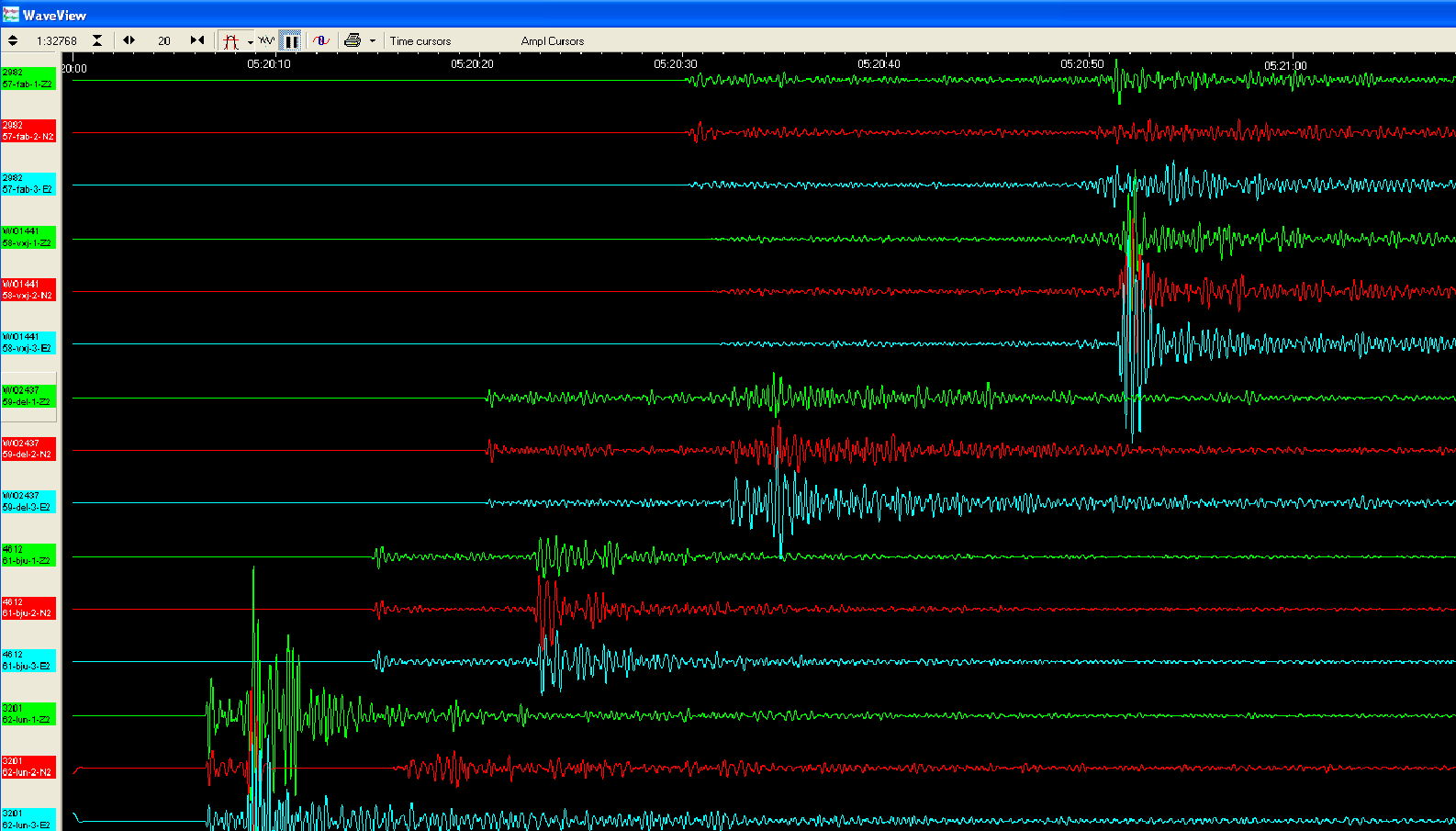Select channel label 61-bju-1-Z2

click(x=28, y=555)
